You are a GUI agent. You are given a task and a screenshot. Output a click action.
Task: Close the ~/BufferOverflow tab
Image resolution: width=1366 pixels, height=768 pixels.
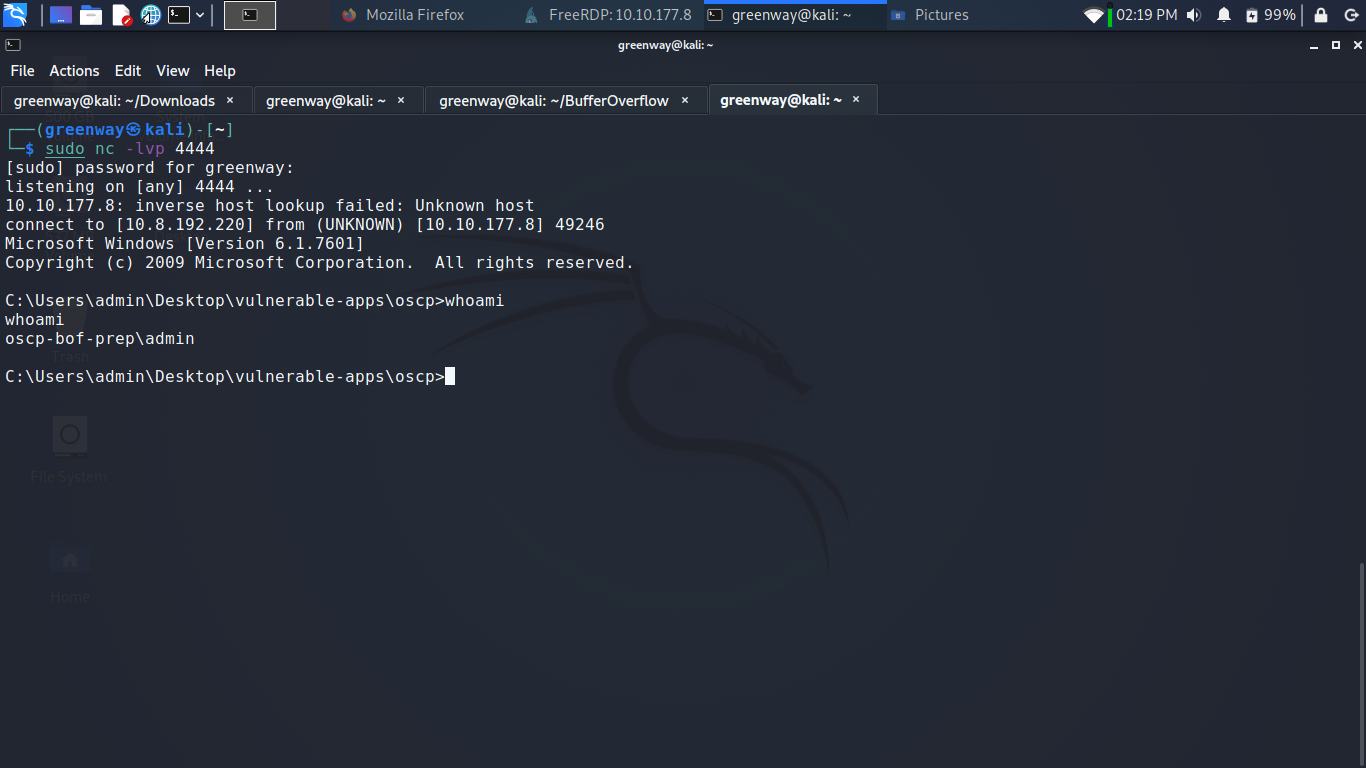tap(685, 100)
